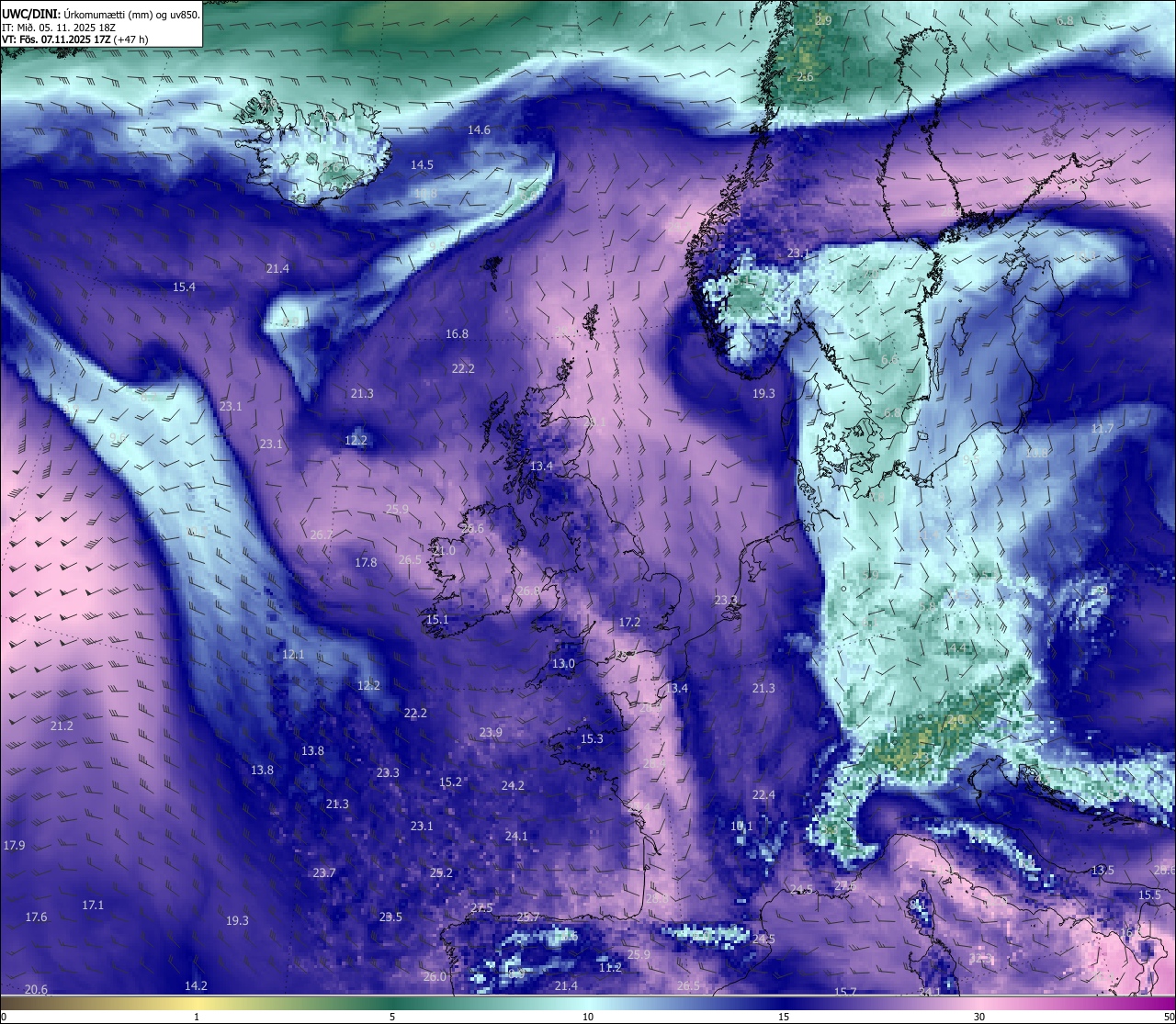Select the 14.5 value label

(422, 165)
